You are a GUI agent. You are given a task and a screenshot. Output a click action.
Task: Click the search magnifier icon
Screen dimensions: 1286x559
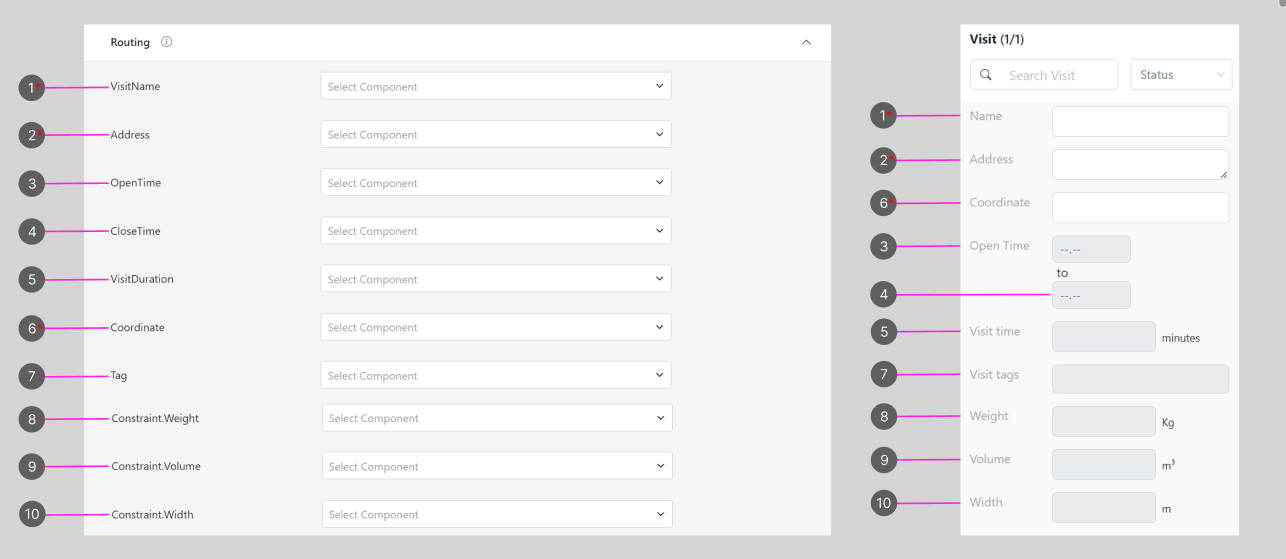[986, 75]
